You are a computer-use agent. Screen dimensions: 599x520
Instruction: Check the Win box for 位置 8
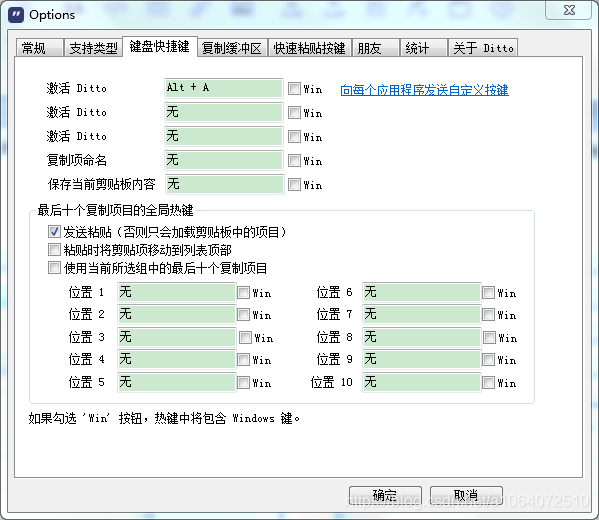489,338
